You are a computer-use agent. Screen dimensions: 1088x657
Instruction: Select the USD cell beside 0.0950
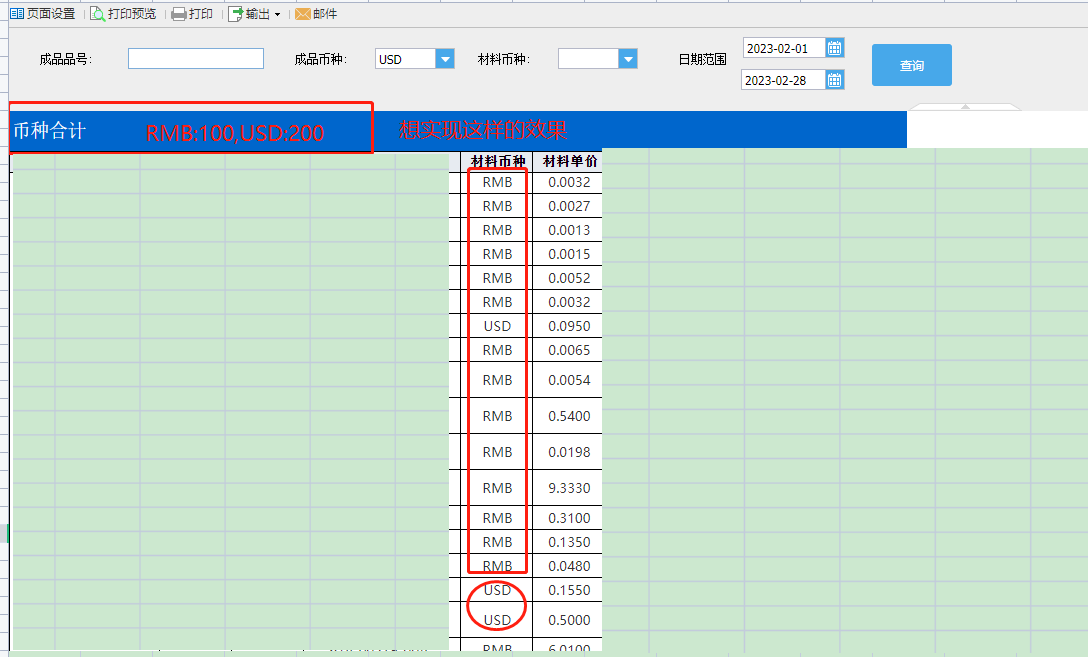click(497, 326)
